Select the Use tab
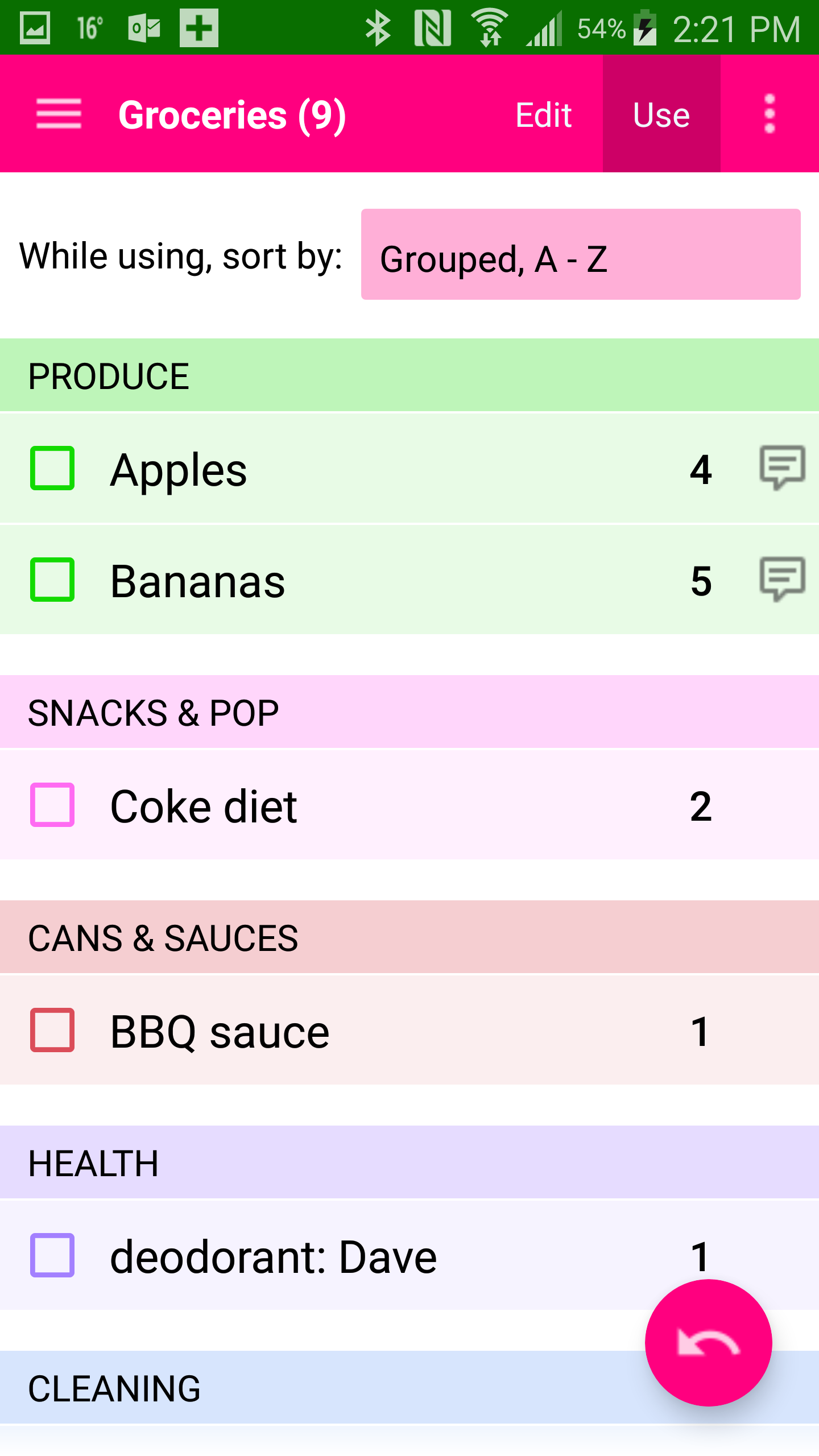The height and width of the screenshot is (1456, 819). (661, 115)
